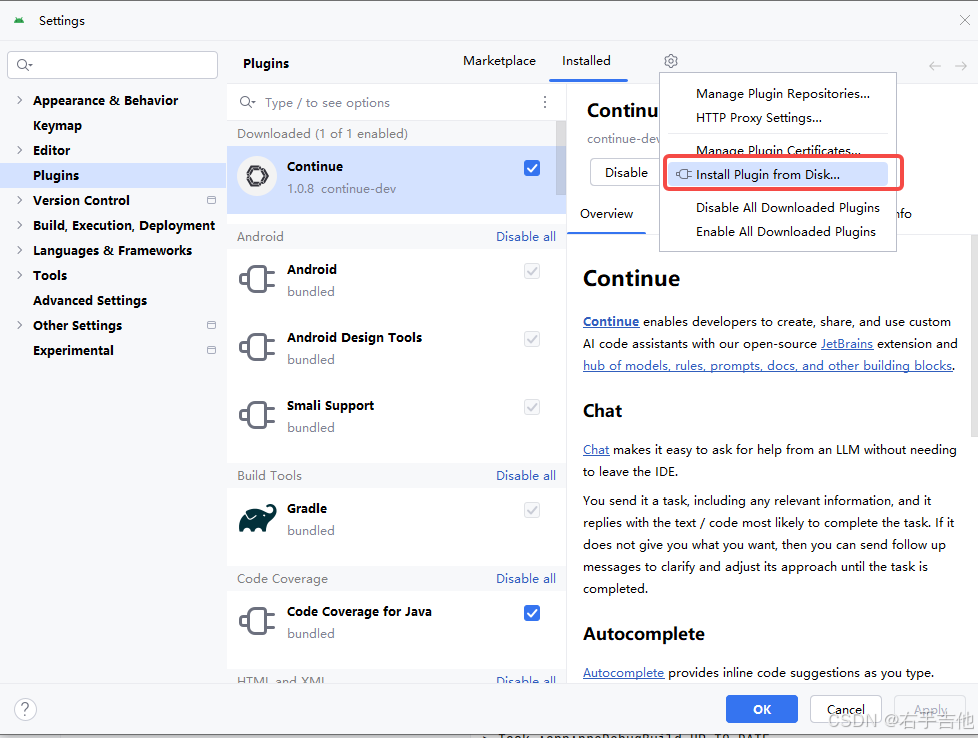Click the Android Studio logo in title bar
Viewport: 978px width, 738px height.
pos(19,21)
